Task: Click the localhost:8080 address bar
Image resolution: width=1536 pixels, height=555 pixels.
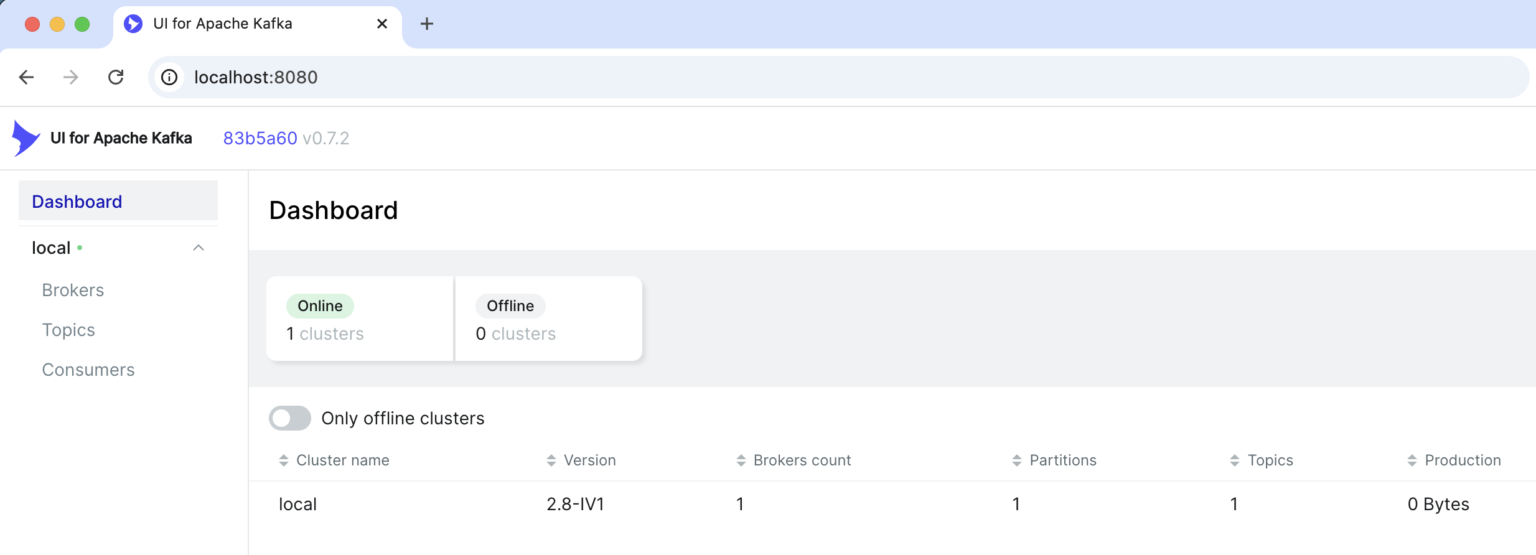Action: click(x=838, y=77)
